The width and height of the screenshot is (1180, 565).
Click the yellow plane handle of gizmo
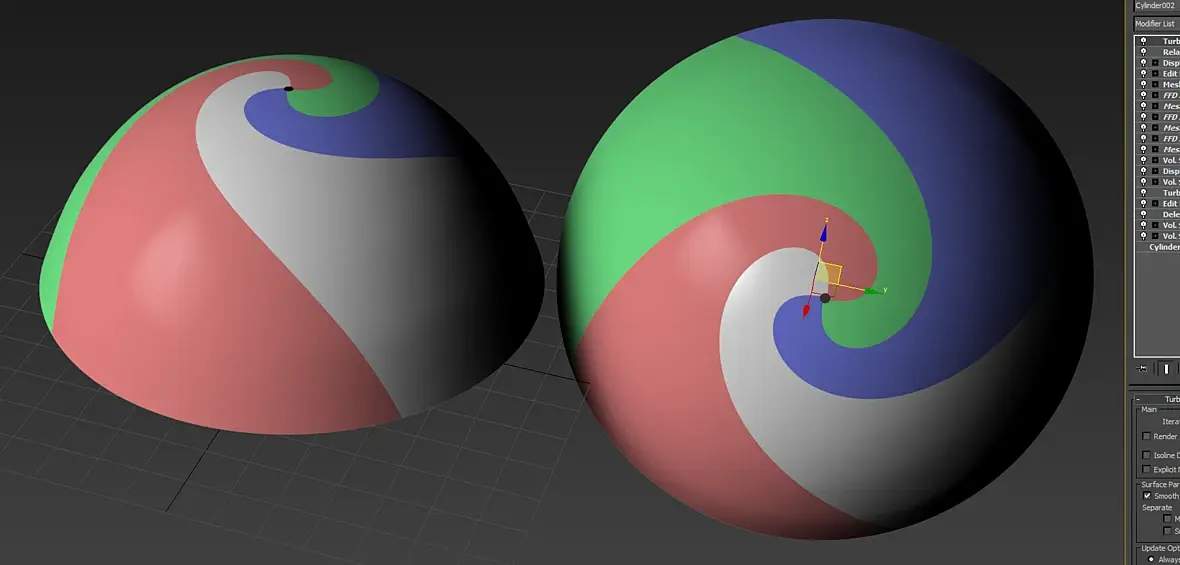tap(829, 275)
